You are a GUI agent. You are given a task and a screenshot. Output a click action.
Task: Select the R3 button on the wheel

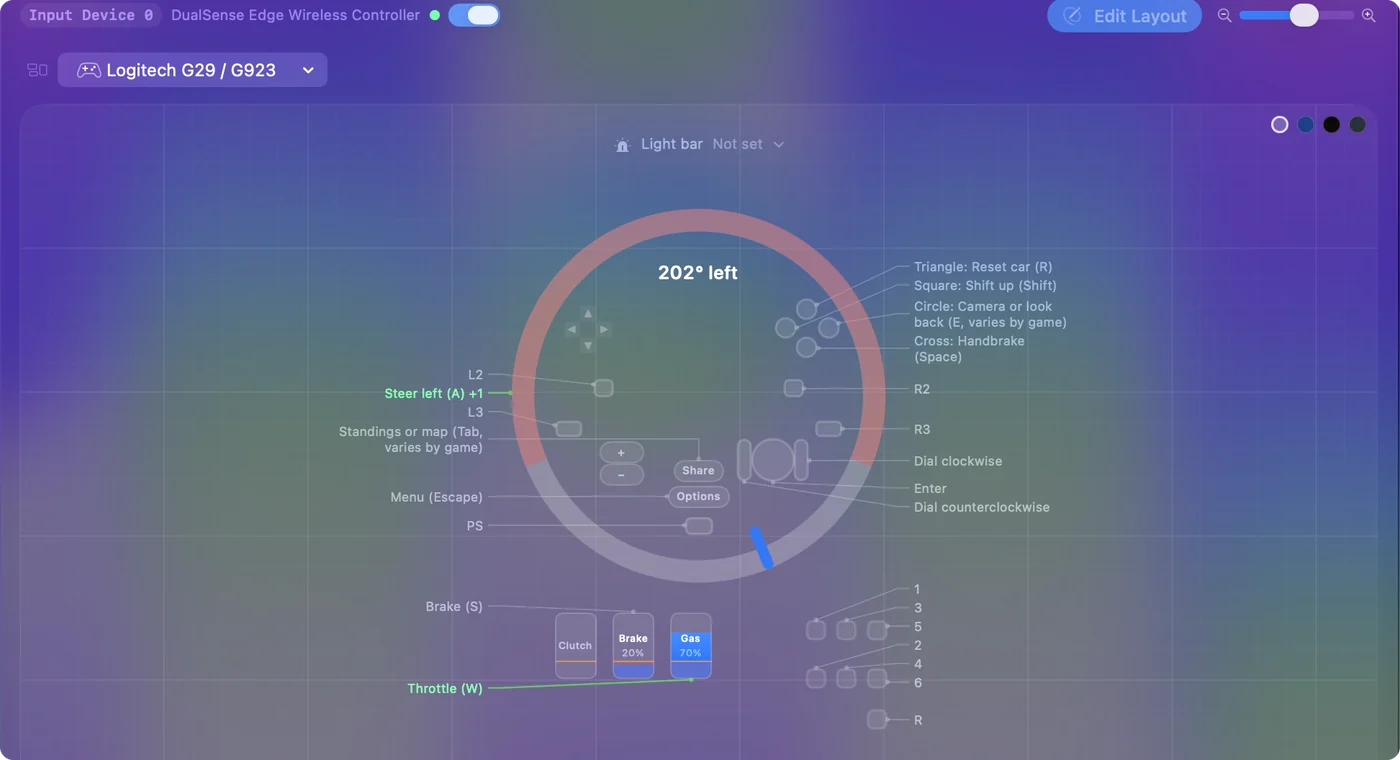[829, 429]
